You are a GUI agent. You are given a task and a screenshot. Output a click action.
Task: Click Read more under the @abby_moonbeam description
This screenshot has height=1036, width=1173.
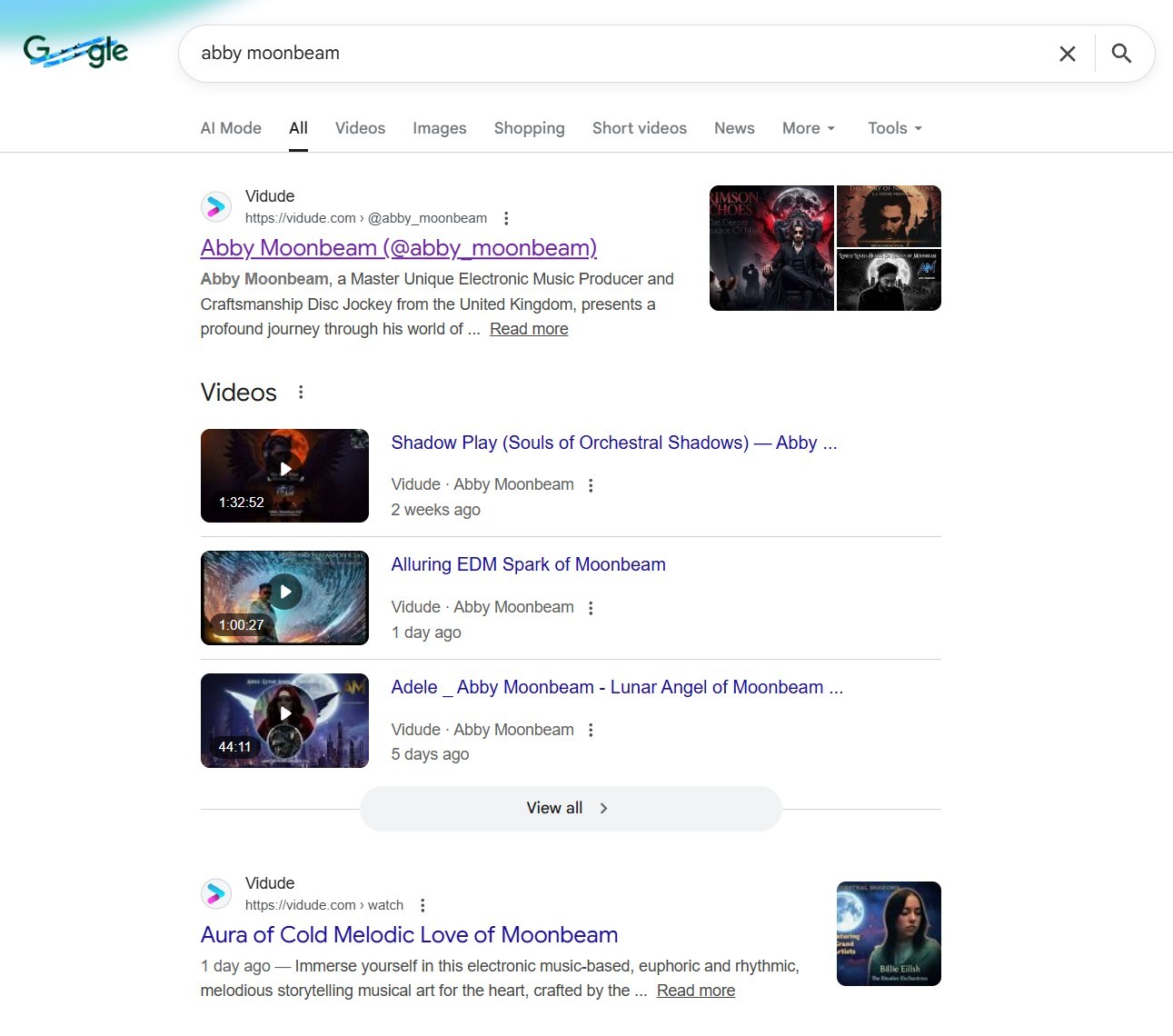(529, 329)
